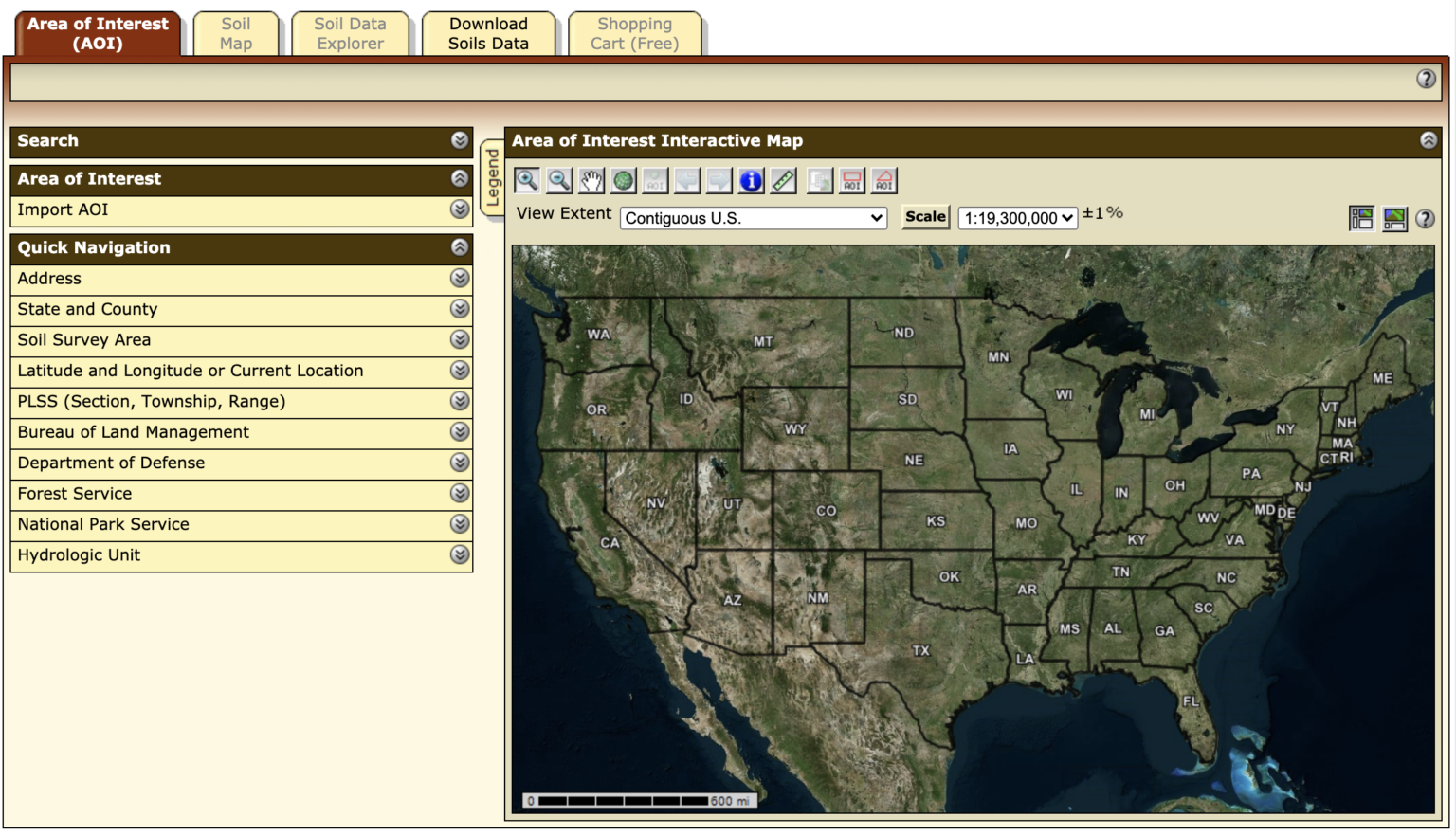Open the map help with the question mark icon
Viewport: 1456px width, 836px height.
click(x=1424, y=219)
